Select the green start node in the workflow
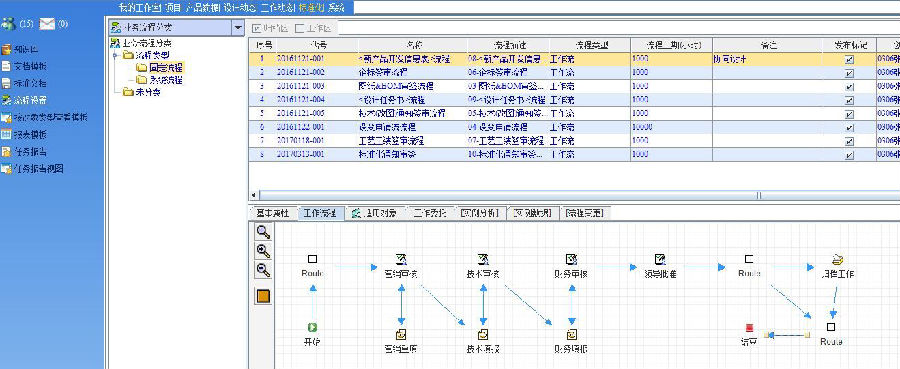Image resolution: width=900 pixels, height=369 pixels. pyautogui.click(x=312, y=328)
